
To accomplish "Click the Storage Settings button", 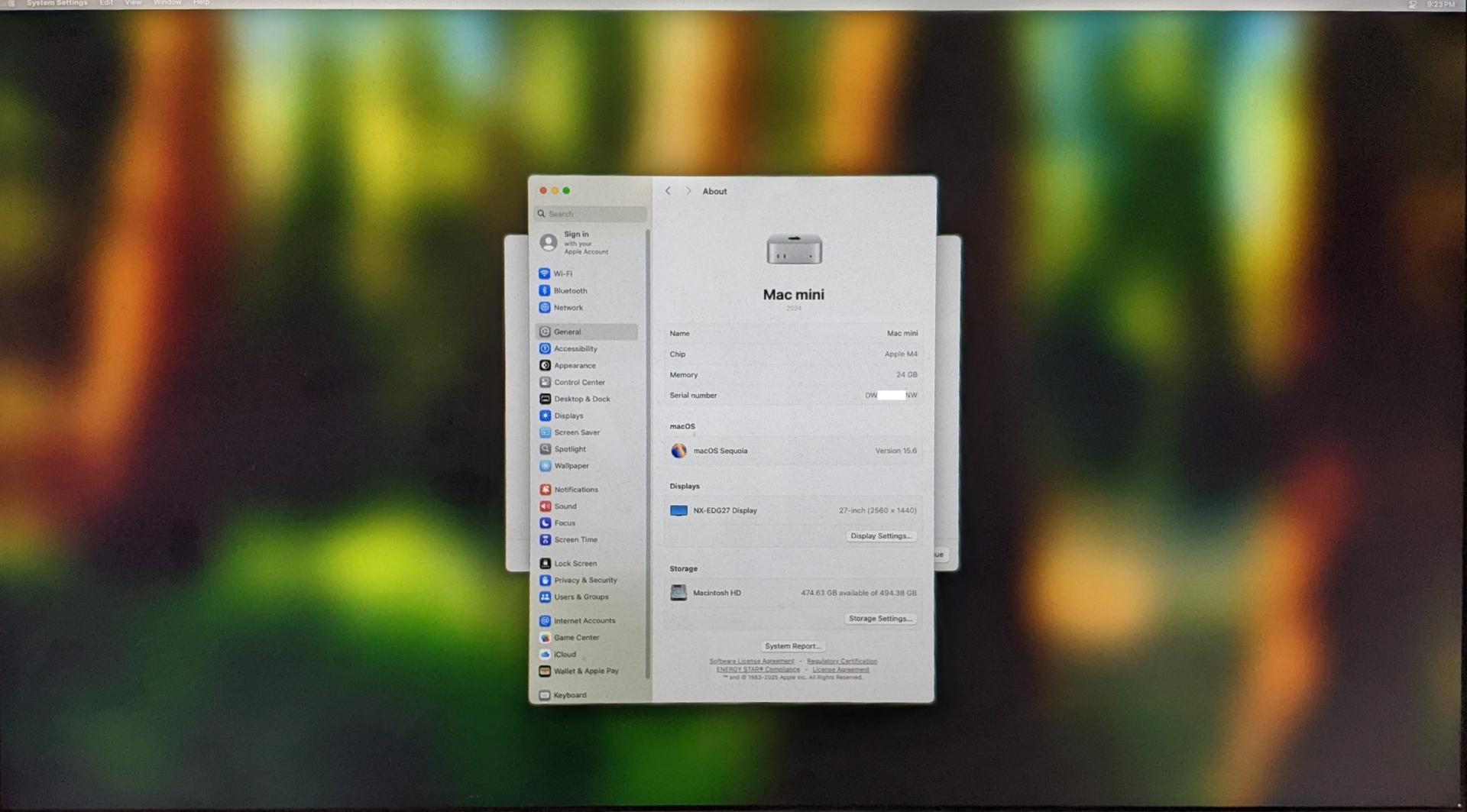I will 879,619.
